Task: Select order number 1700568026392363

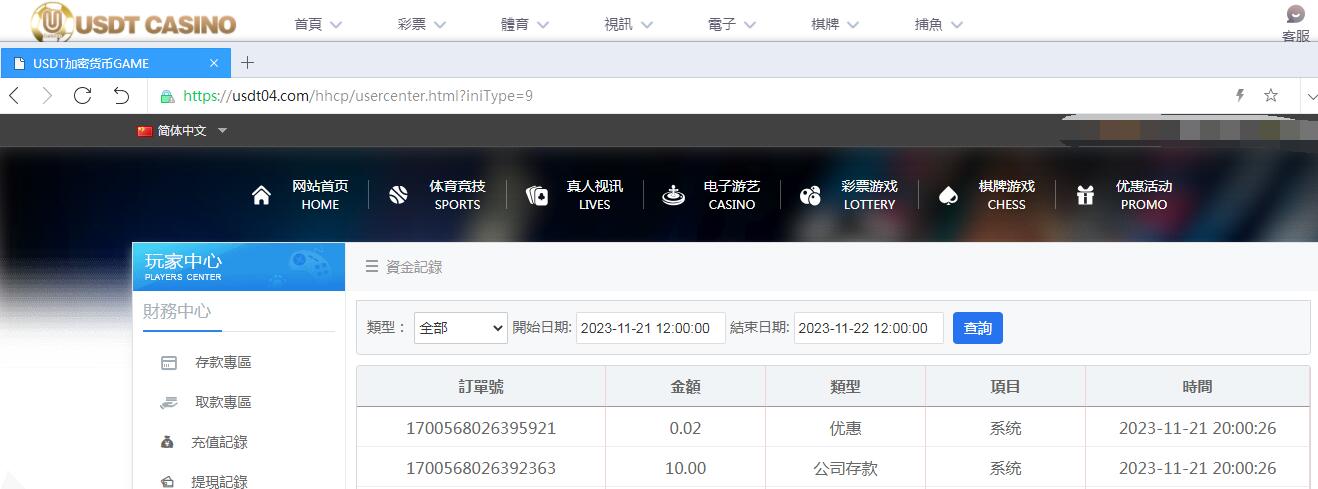Action: click(x=481, y=468)
